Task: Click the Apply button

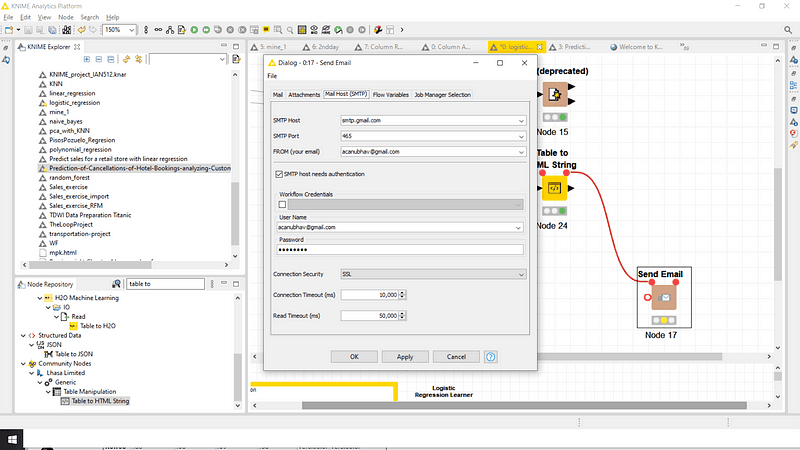Action: pos(405,357)
